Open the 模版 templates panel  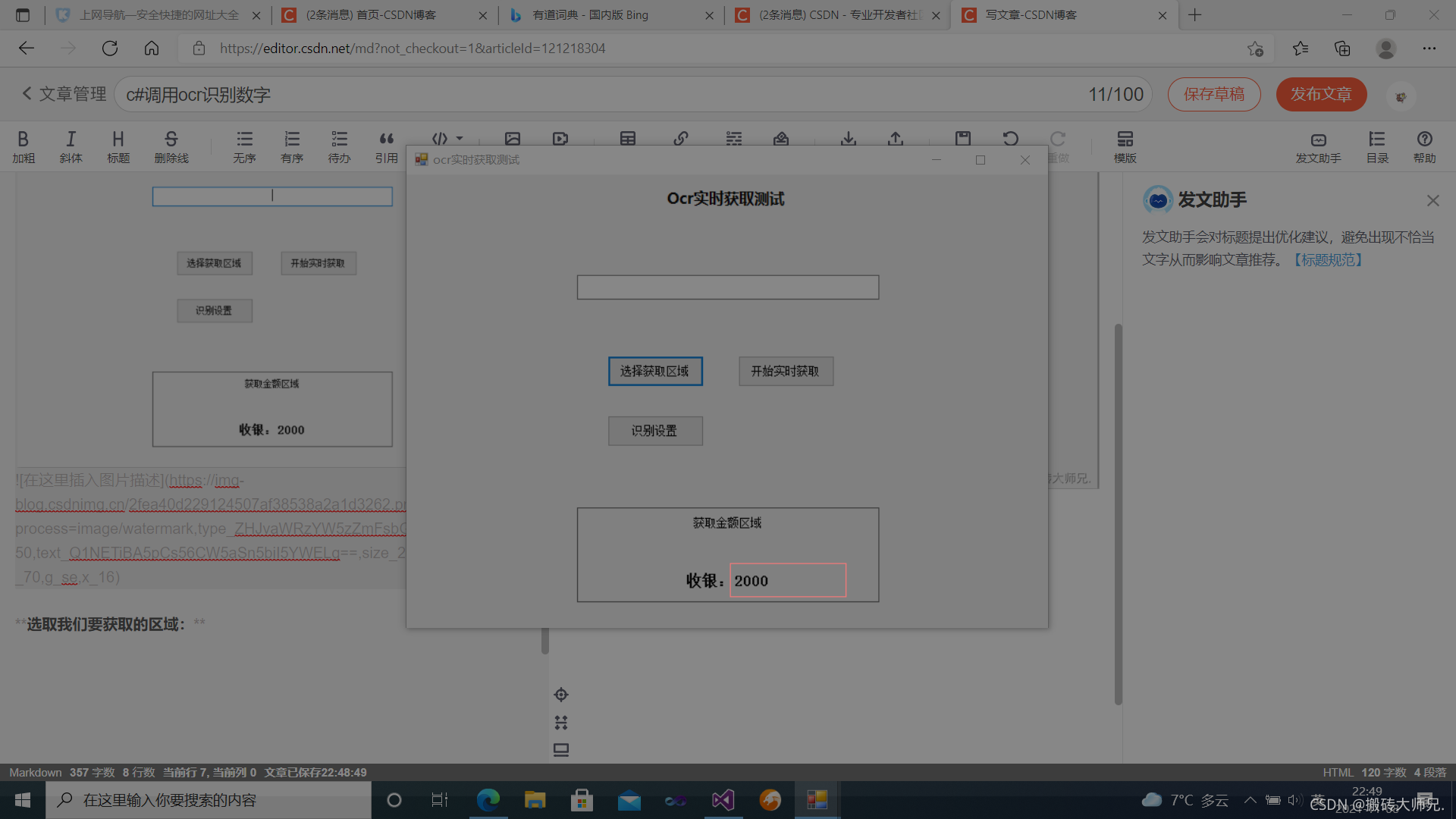1125,146
